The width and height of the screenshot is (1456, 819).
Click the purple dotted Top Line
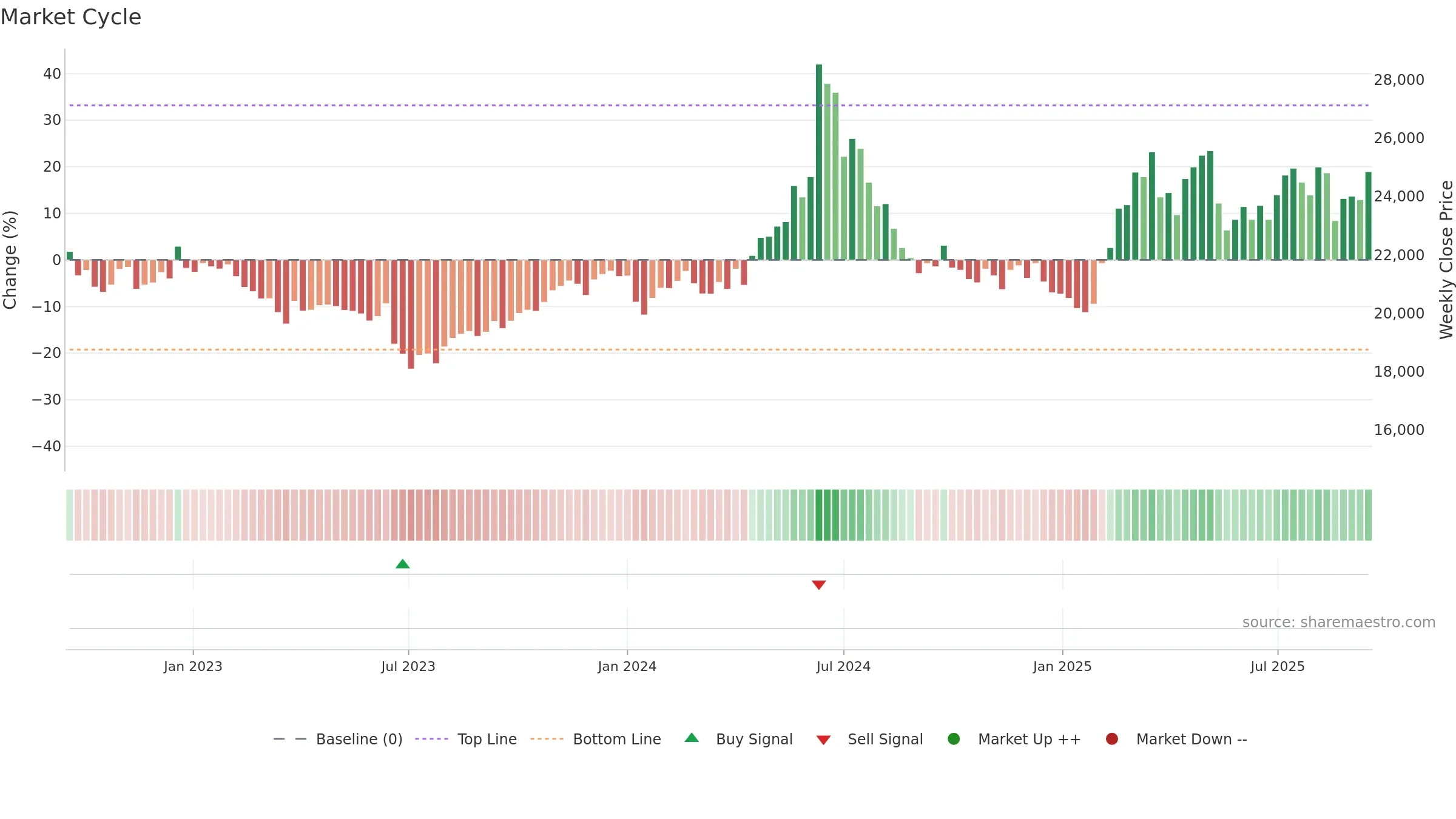coord(719,106)
